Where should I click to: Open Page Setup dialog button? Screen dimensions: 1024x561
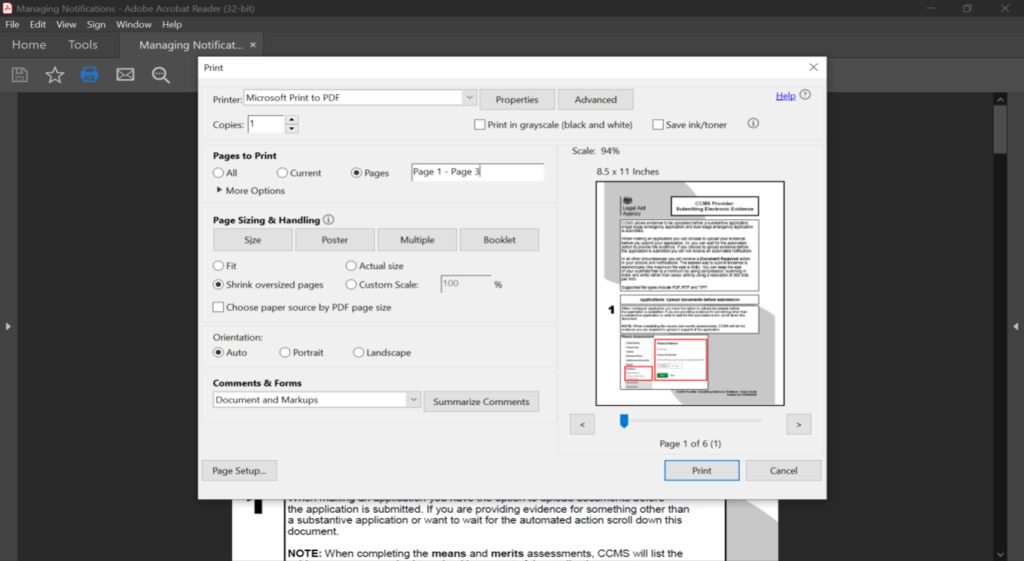pos(239,471)
